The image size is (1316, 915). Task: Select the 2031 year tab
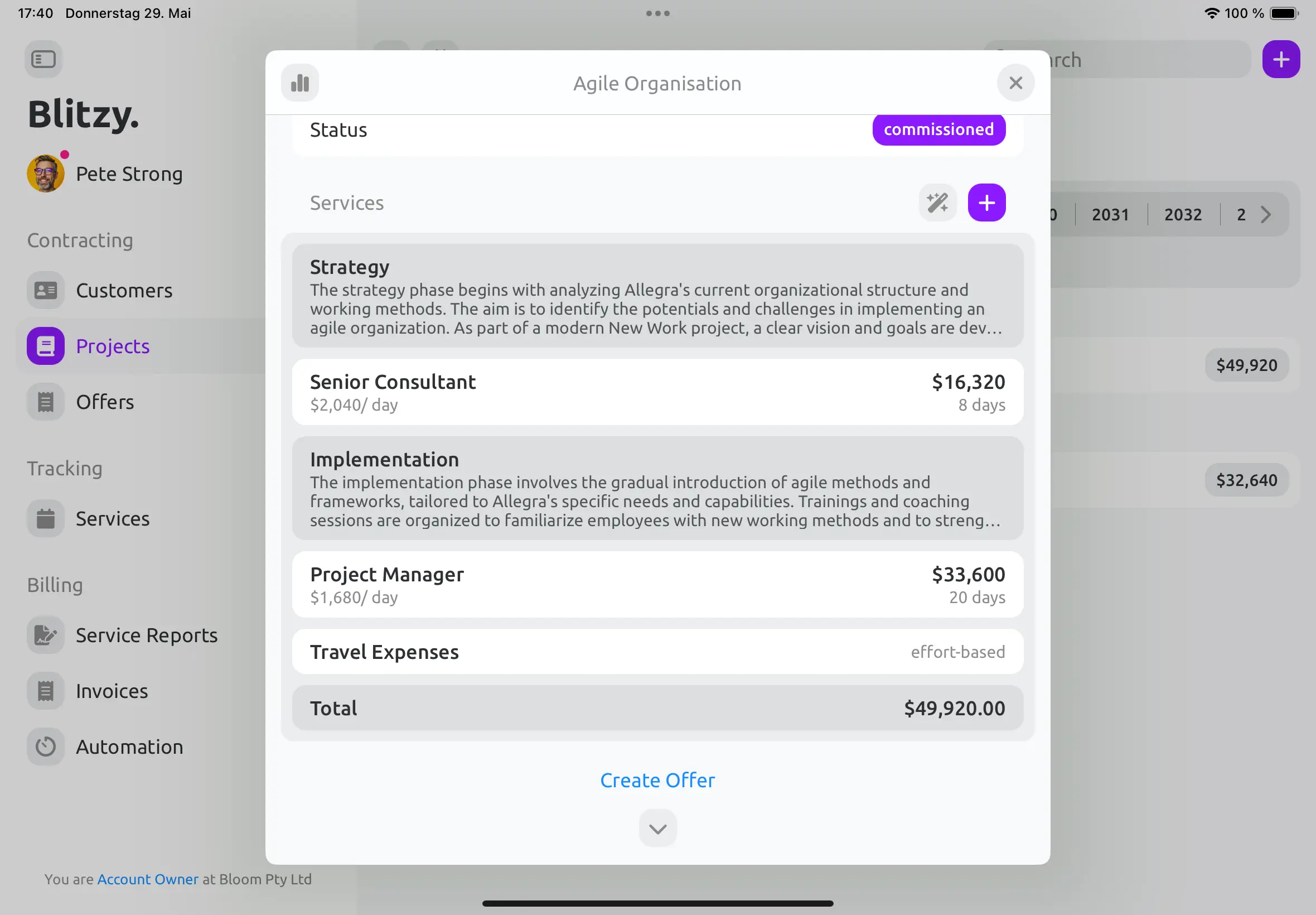pos(1110,215)
